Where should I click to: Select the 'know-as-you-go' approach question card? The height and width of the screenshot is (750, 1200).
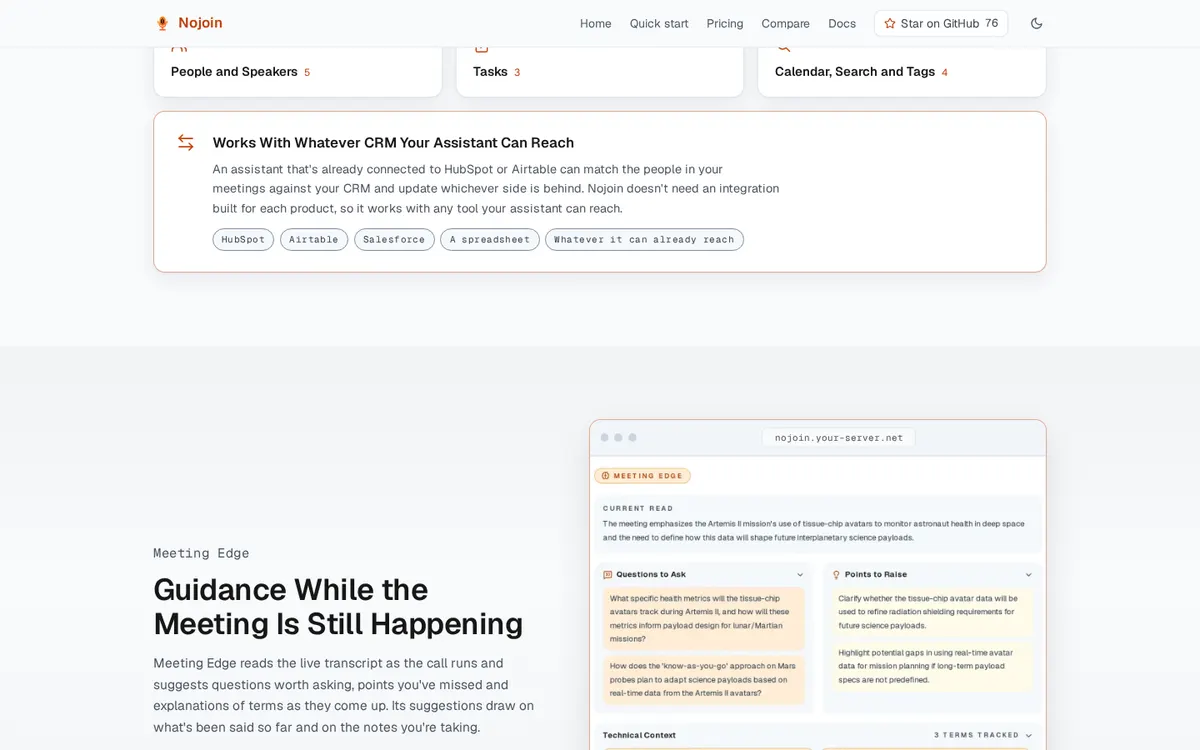point(704,679)
